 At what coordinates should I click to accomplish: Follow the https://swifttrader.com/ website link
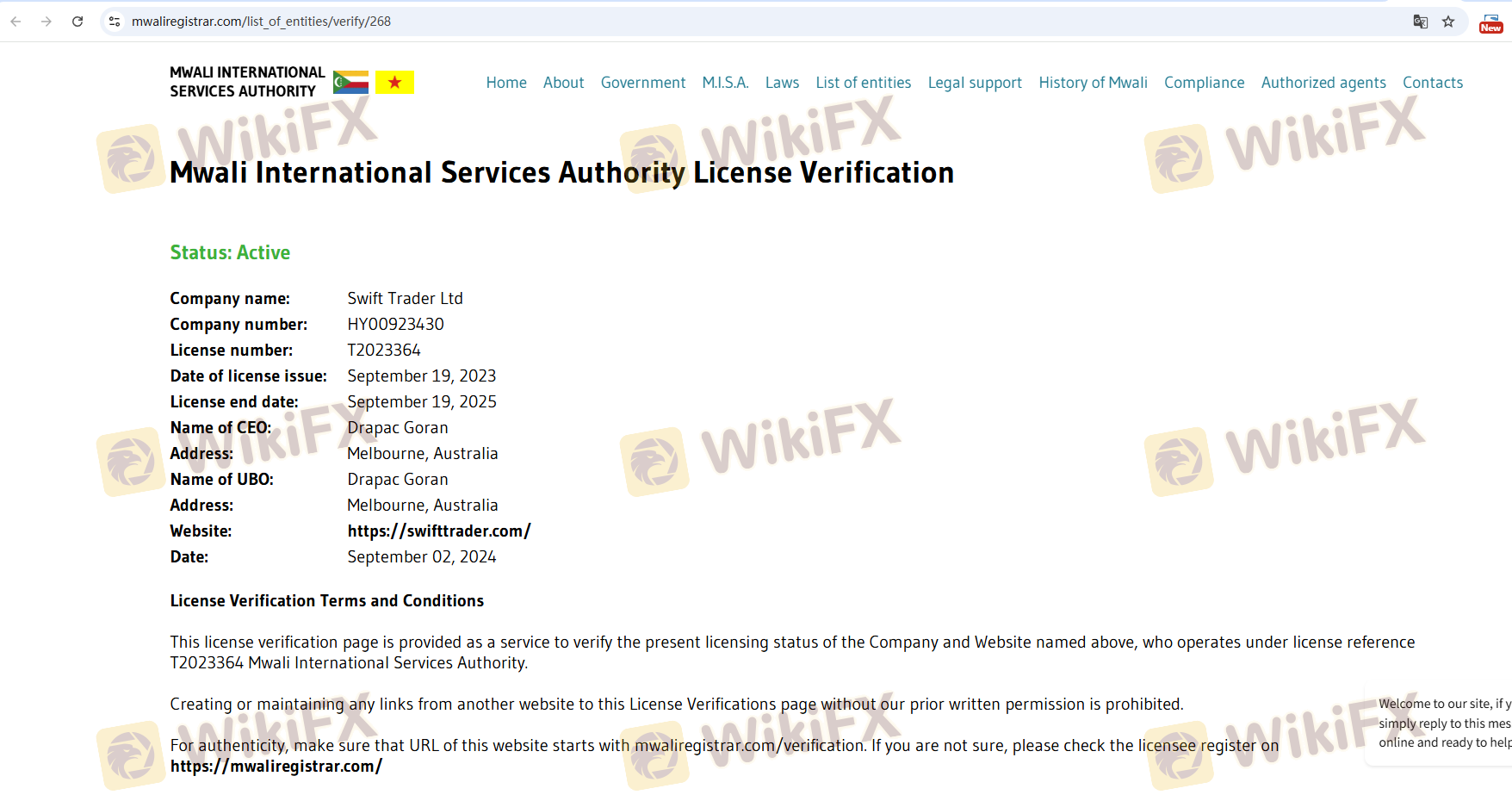439,531
